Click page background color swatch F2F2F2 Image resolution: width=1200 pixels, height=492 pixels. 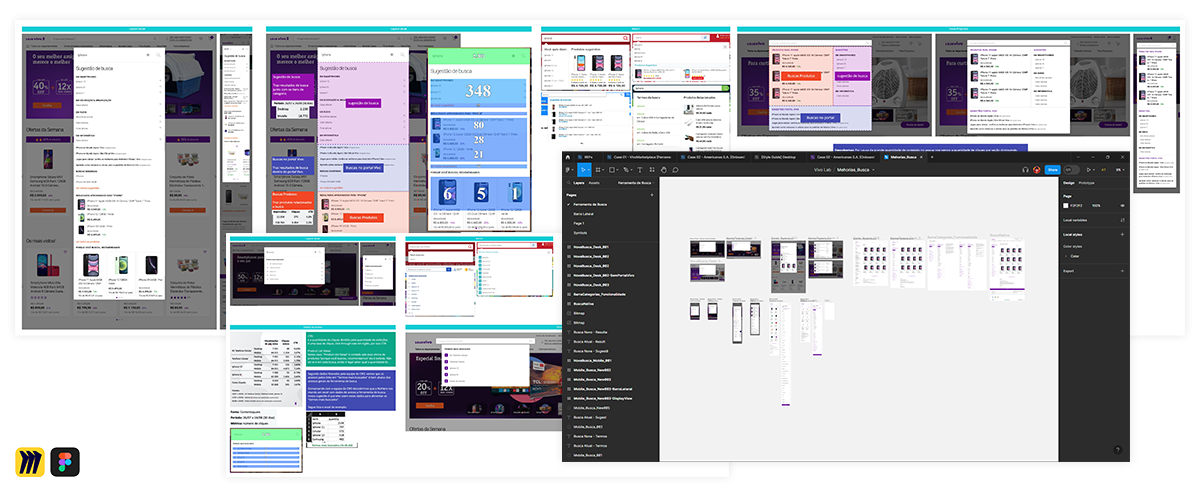tap(1066, 206)
